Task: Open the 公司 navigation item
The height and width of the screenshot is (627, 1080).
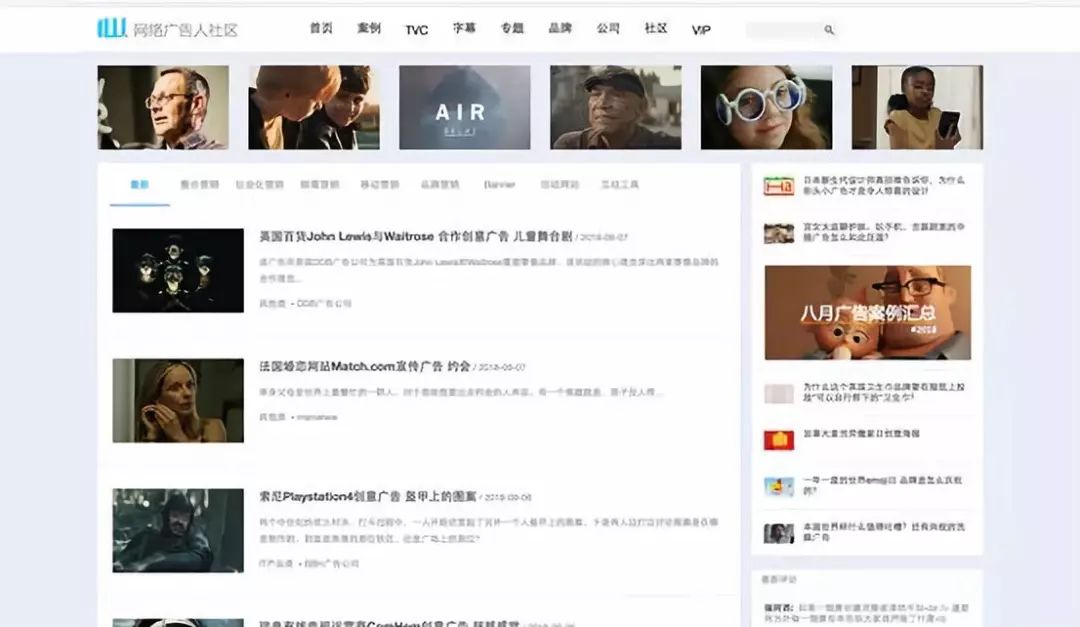Action: pyautogui.click(x=608, y=29)
